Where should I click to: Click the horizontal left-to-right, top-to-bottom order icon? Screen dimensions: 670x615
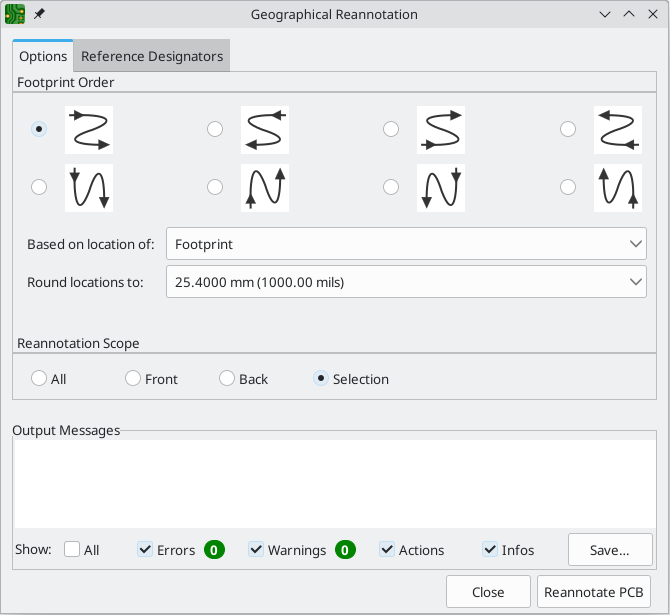[90, 129]
